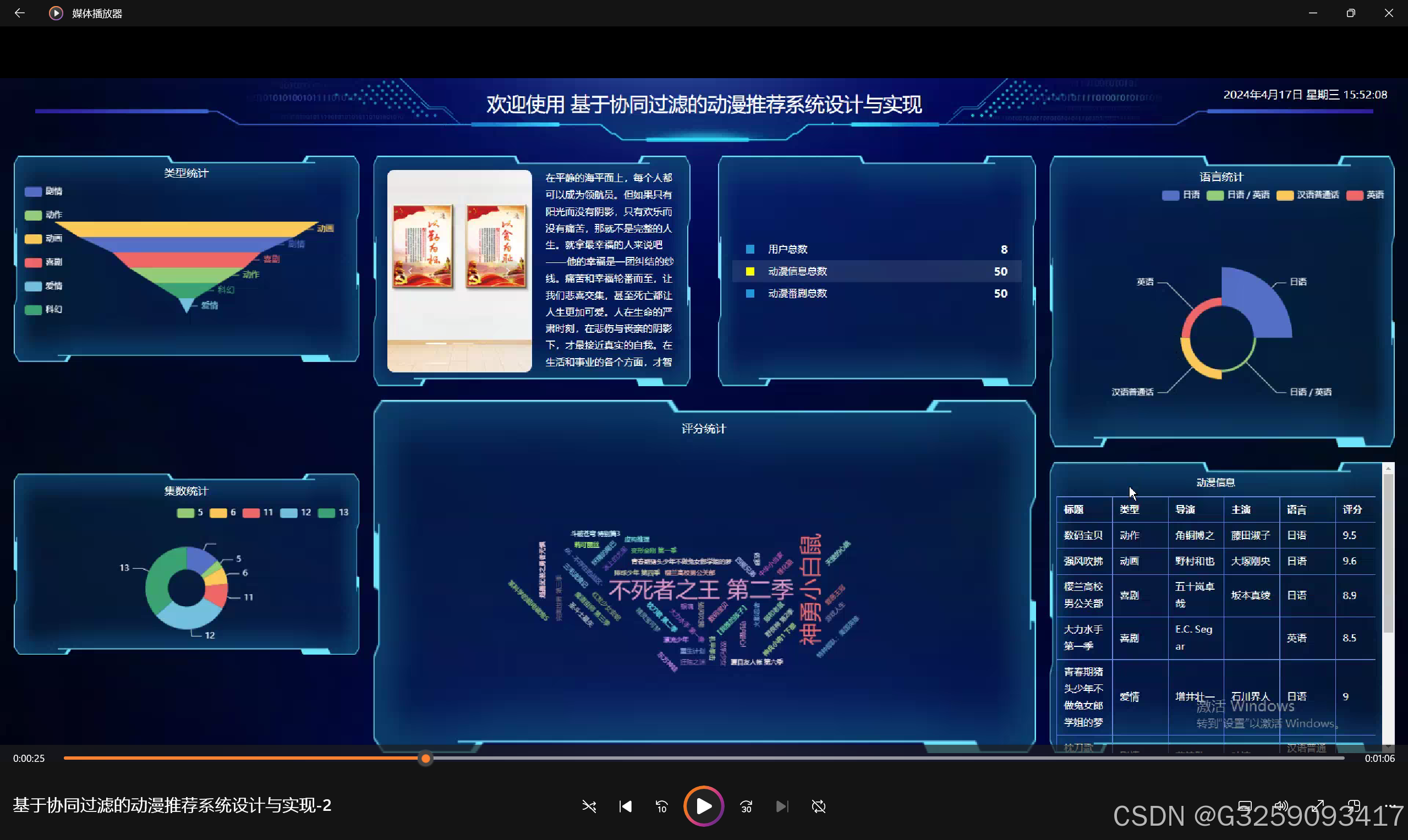Click the 数码宝贝 table cell
1408x840 pixels.
coord(1083,535)
